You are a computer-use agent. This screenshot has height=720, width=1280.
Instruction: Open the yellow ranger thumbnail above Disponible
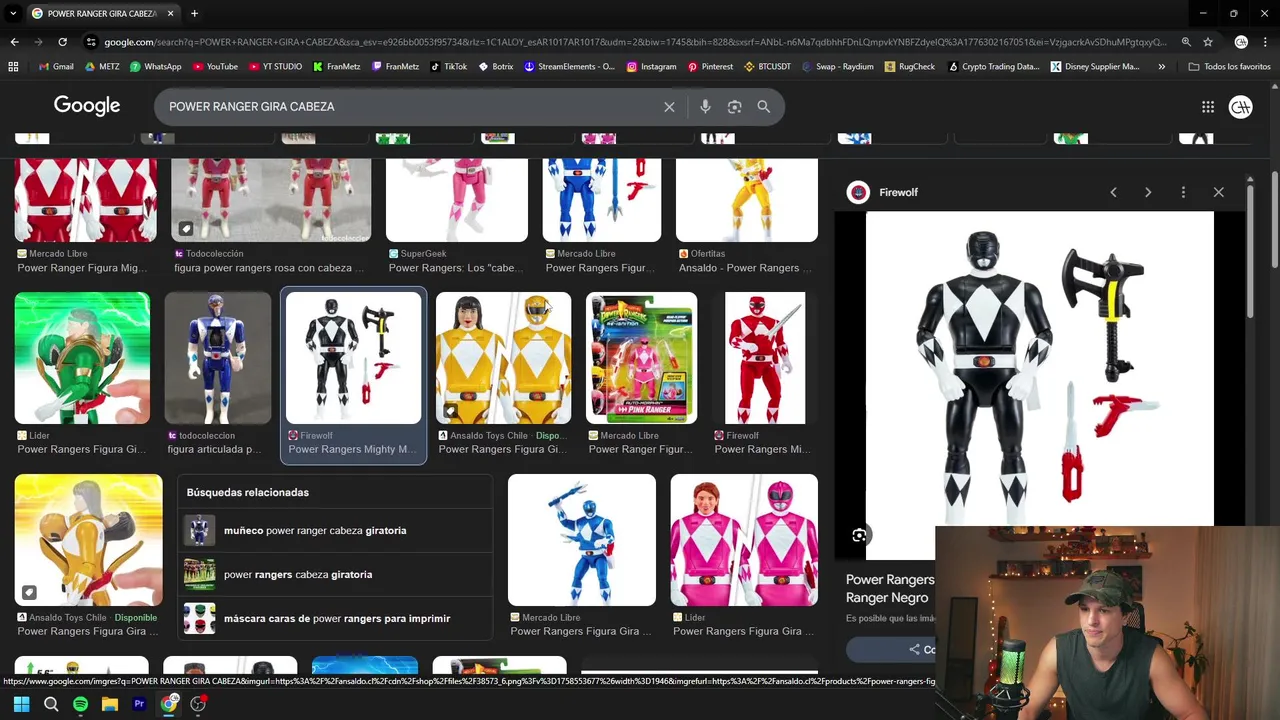pos(88,540)
